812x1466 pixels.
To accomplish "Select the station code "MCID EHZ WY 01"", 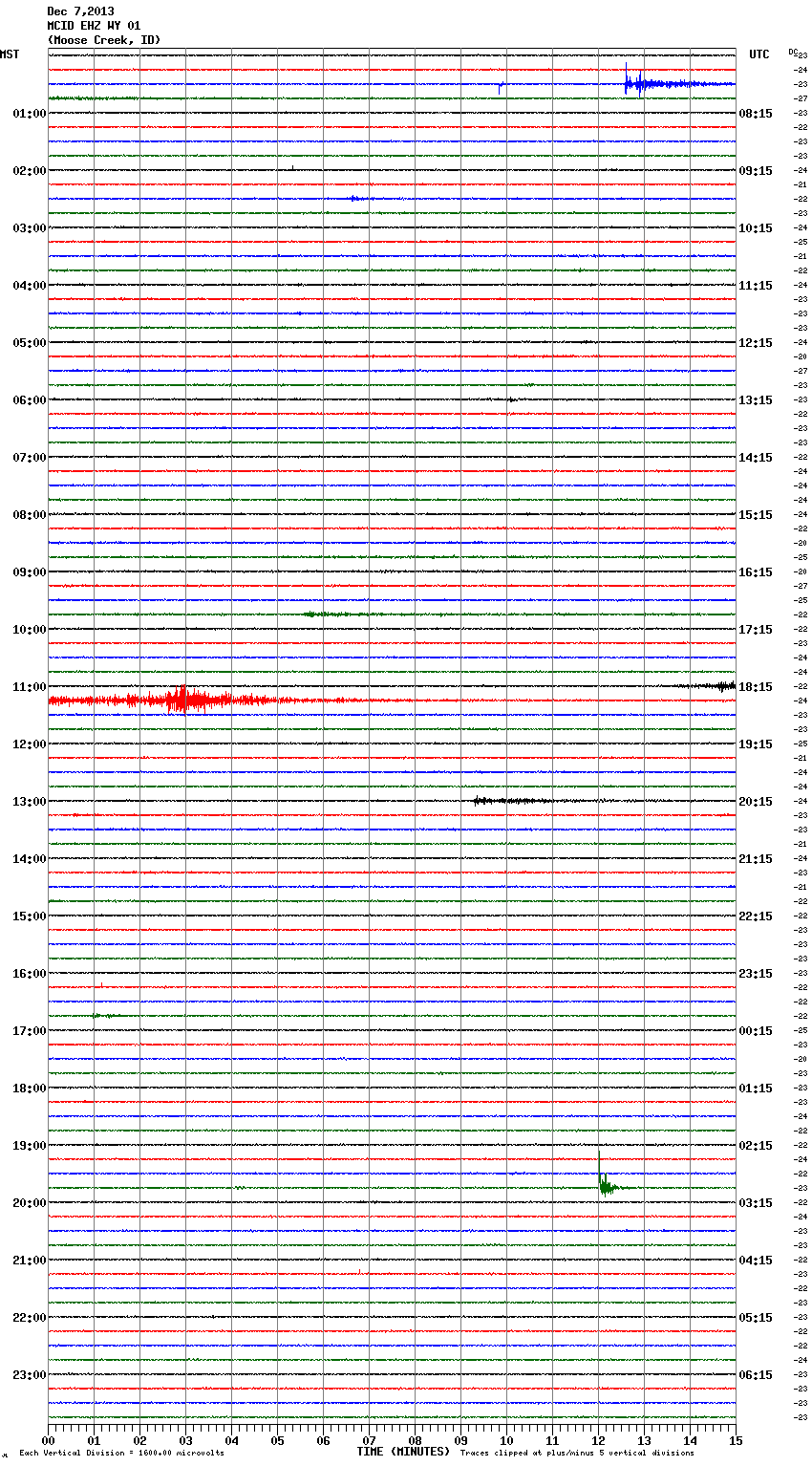I will coord(94,26).
